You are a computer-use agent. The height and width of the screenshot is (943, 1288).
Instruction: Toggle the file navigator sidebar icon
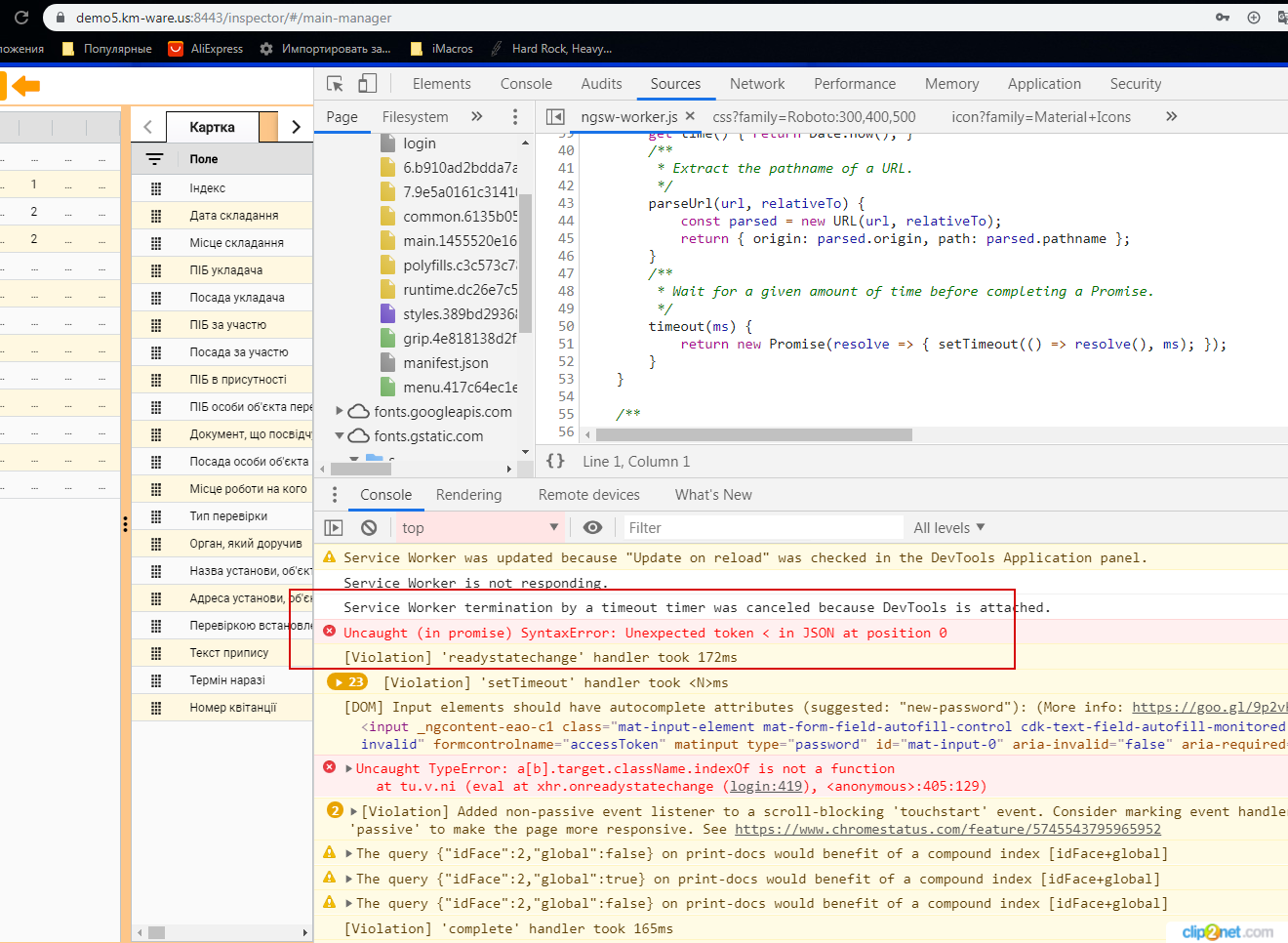pyautogui.click(x=555, y=117)
